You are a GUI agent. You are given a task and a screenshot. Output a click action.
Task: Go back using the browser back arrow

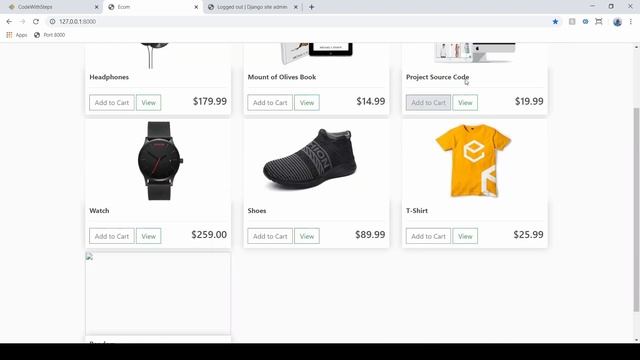9,22
